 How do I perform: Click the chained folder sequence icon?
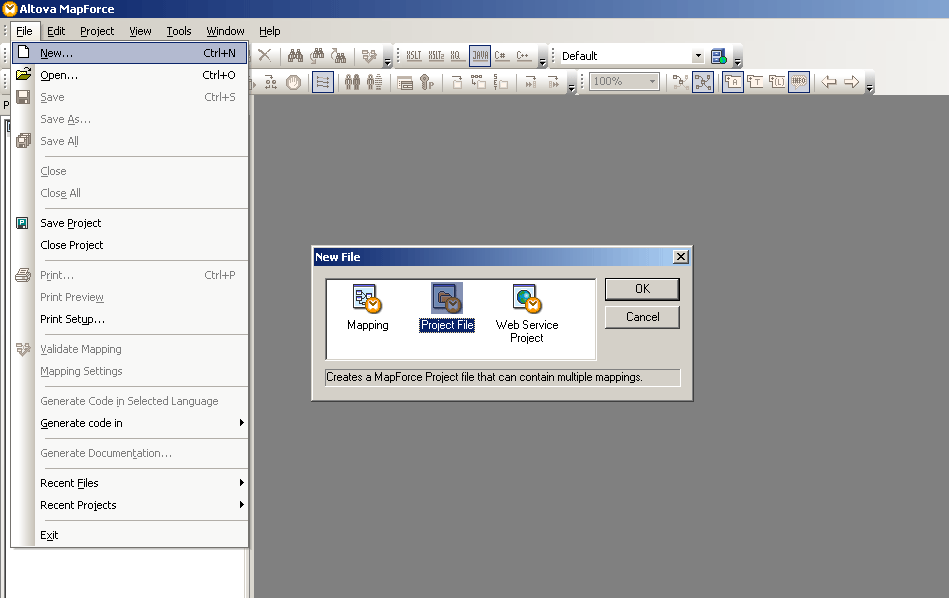tap(478, 82)
